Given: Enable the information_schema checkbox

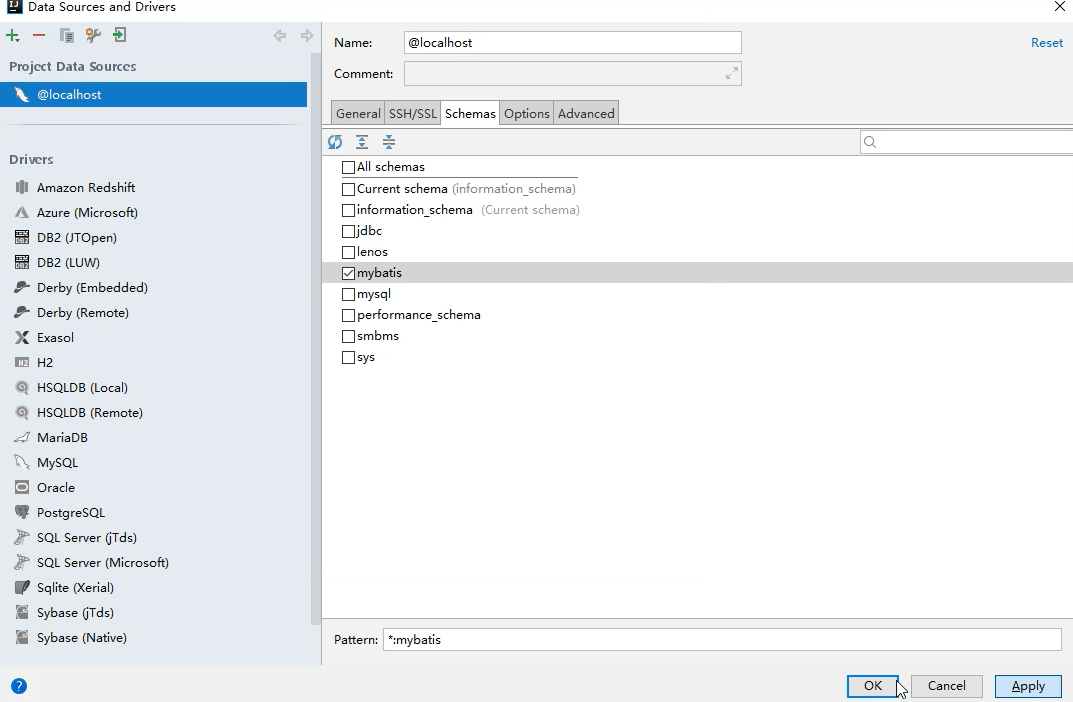Looking at the screenshot, I should [x=348, y=210].
